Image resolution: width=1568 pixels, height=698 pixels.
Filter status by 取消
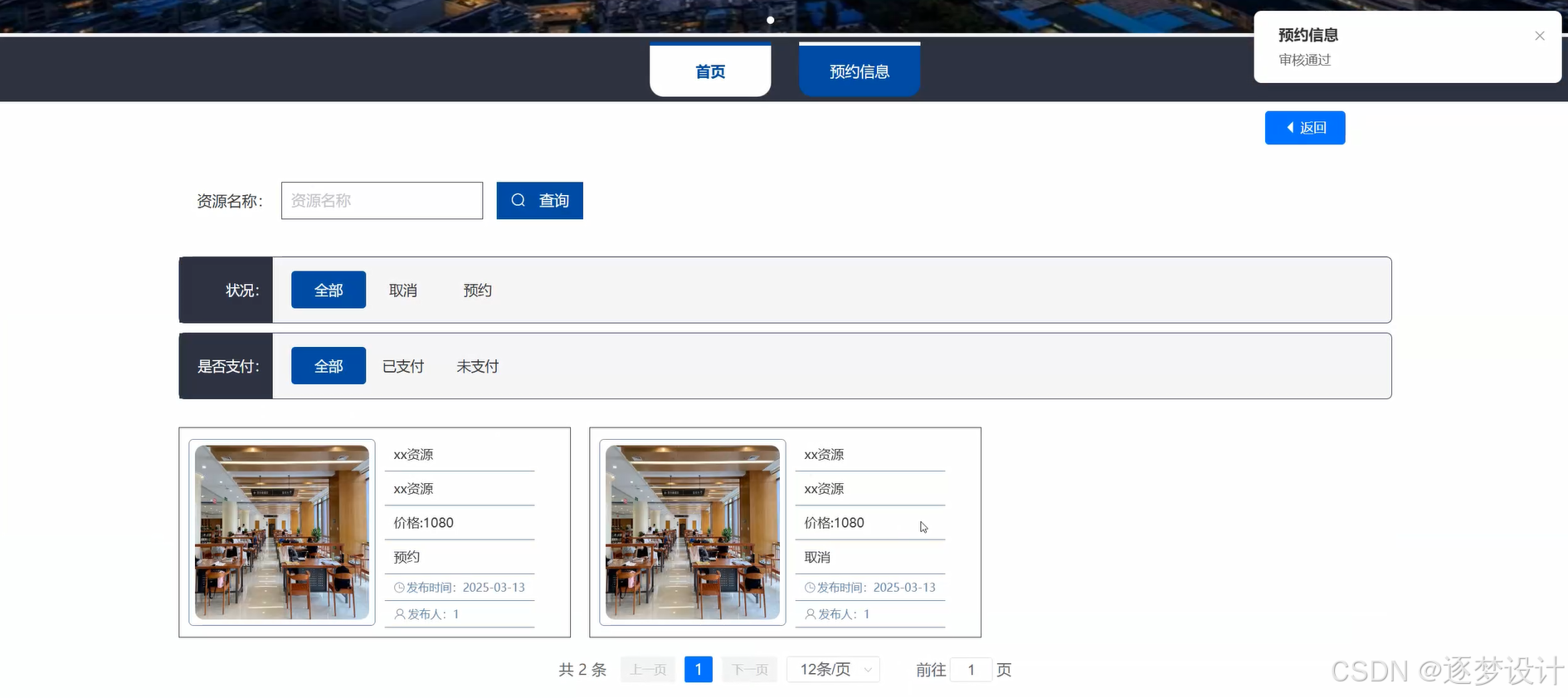pos(403,290)
